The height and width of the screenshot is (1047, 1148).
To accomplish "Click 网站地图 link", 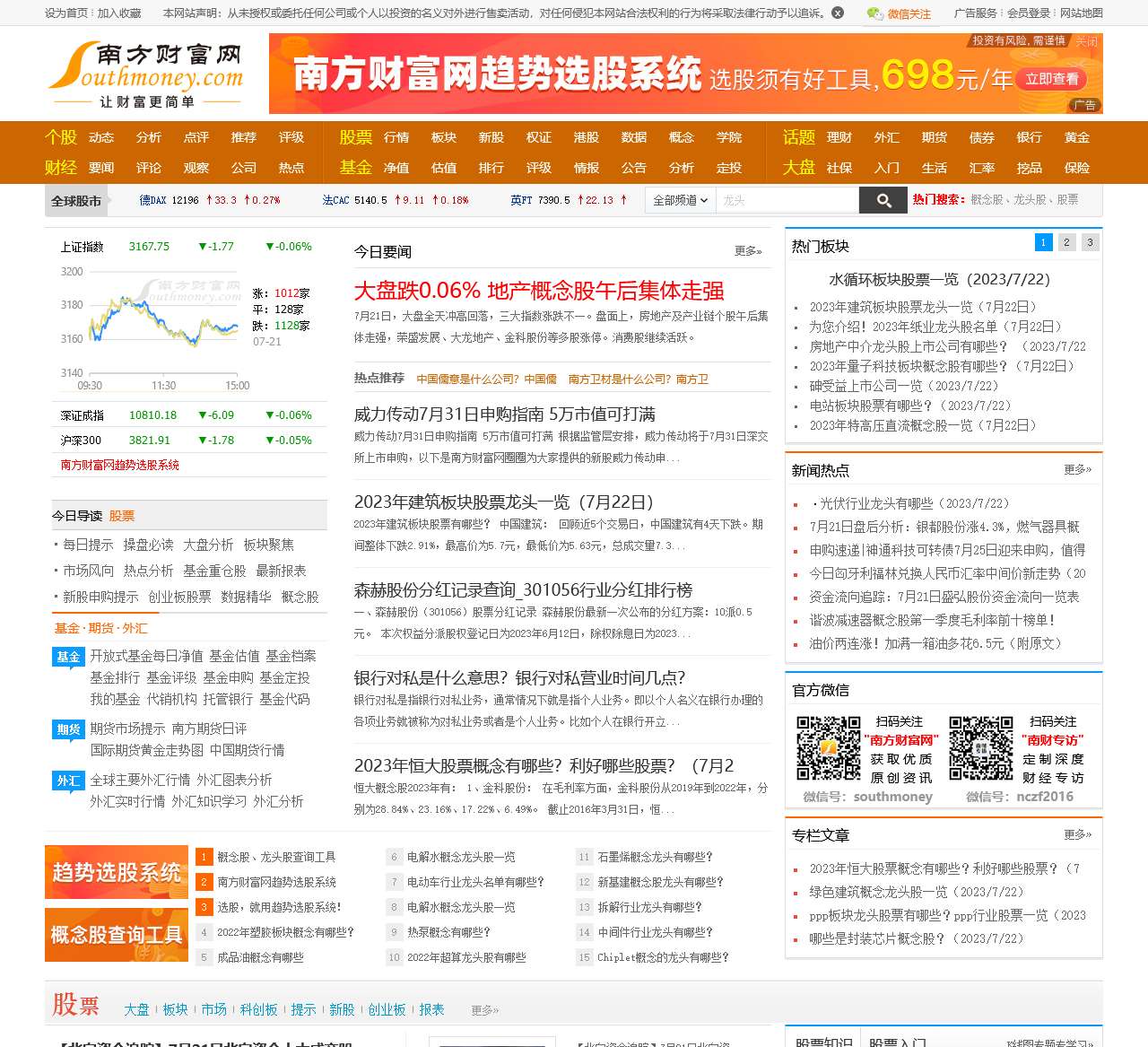I will [x=1081, y=13].
